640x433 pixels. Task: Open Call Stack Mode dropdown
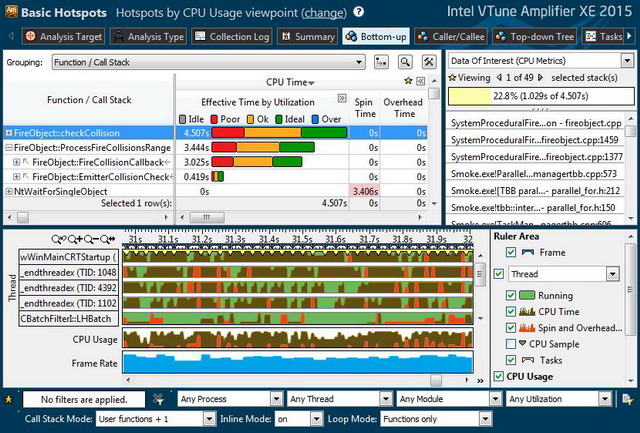209,419
